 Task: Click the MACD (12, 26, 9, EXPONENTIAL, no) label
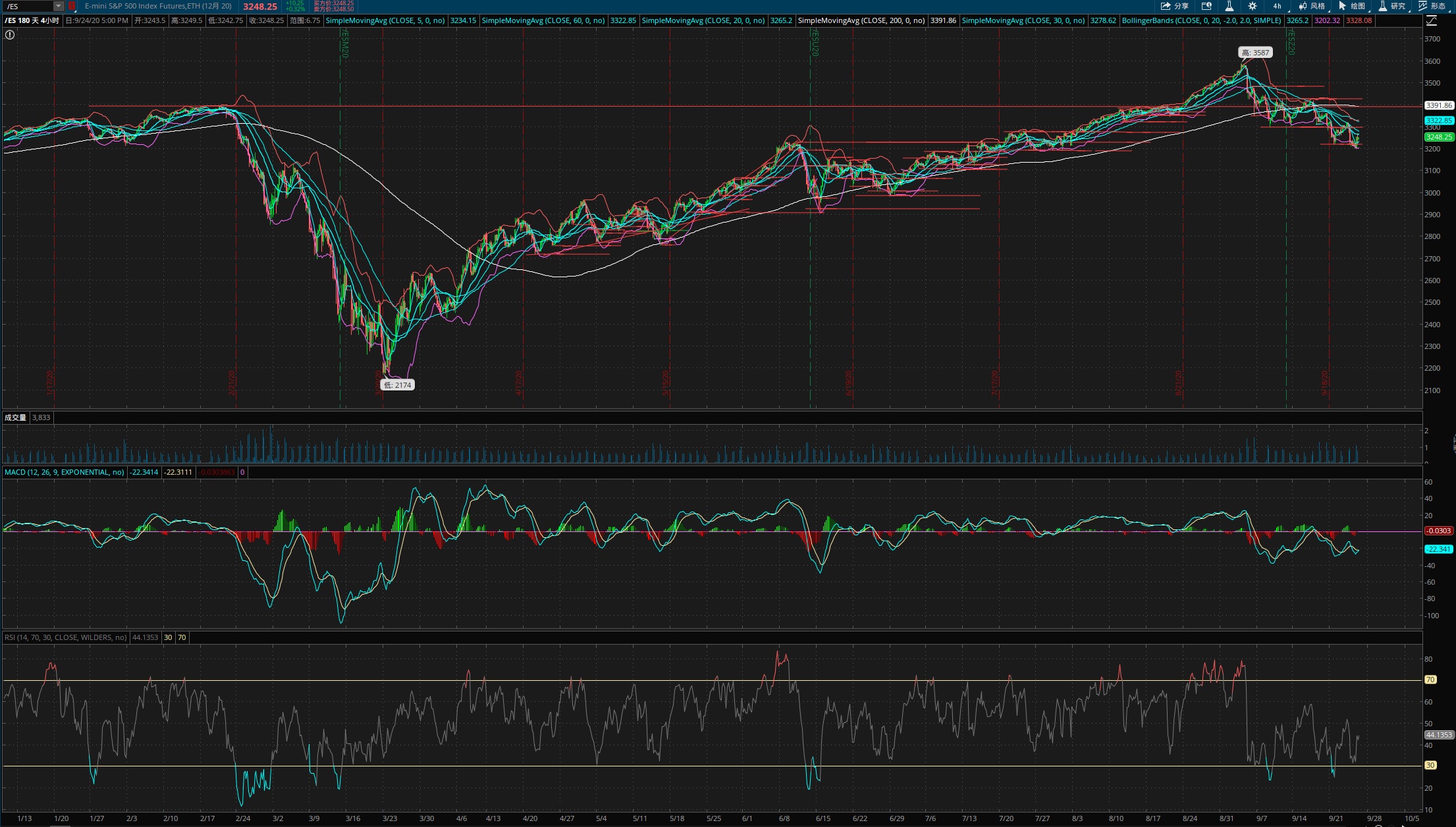[x=64, y=472]
